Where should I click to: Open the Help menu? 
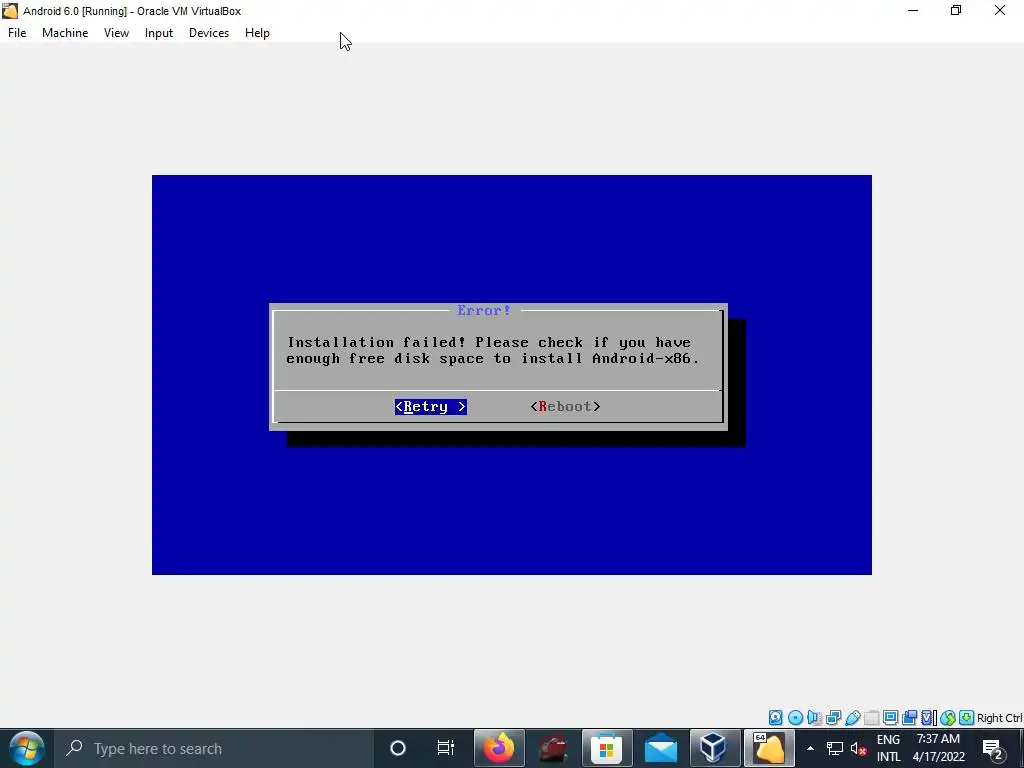[x=257, y=33]
